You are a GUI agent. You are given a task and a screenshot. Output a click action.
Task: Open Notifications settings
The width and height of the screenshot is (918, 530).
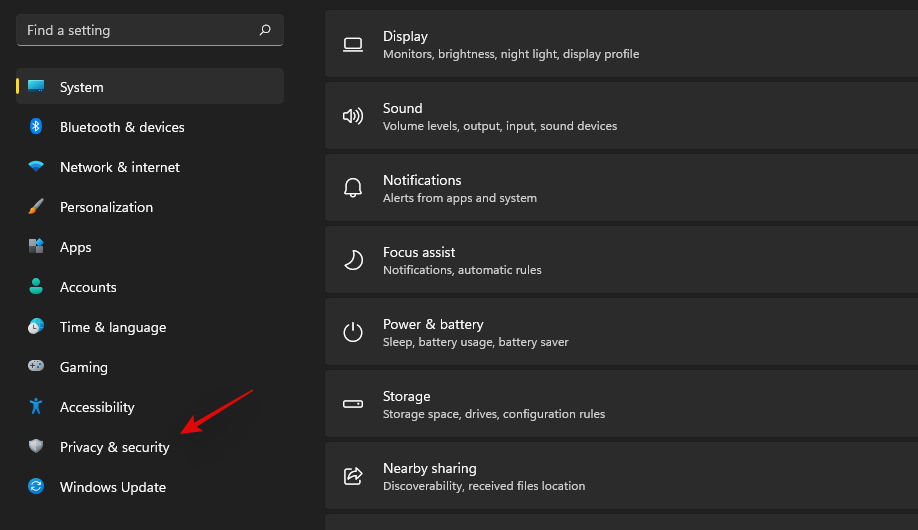(x=620, y=188)
